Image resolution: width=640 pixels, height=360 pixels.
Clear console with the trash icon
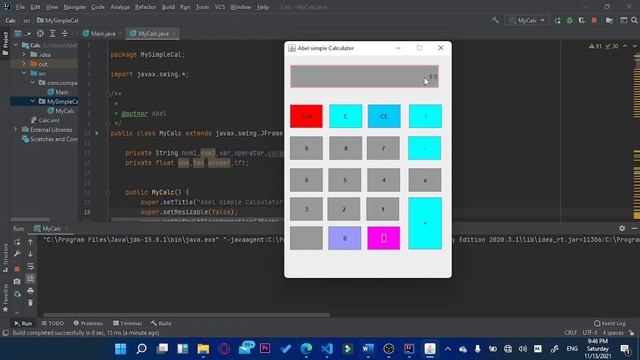coord(30,303)
